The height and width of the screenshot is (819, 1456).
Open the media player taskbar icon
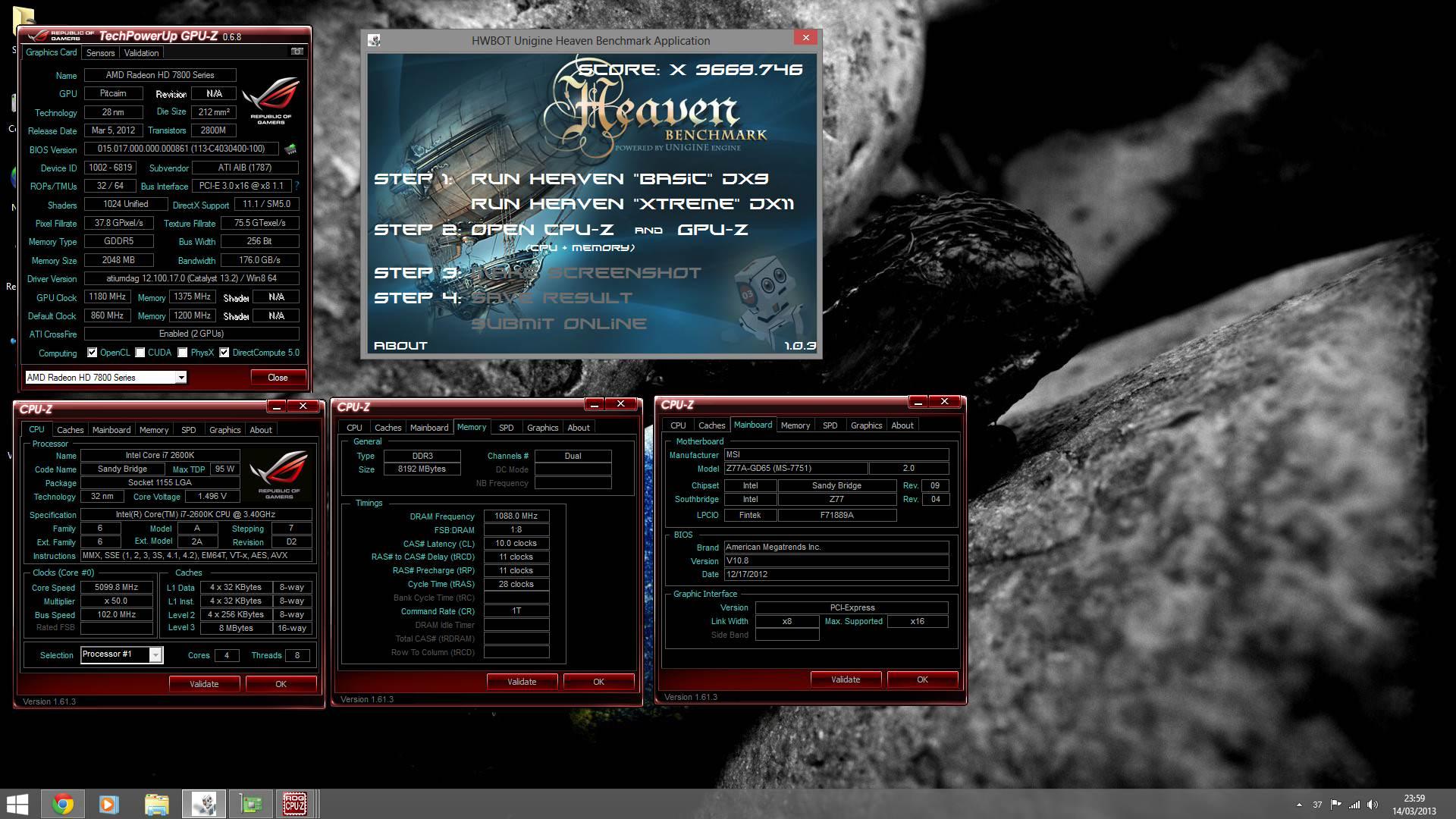click(109, 804)
